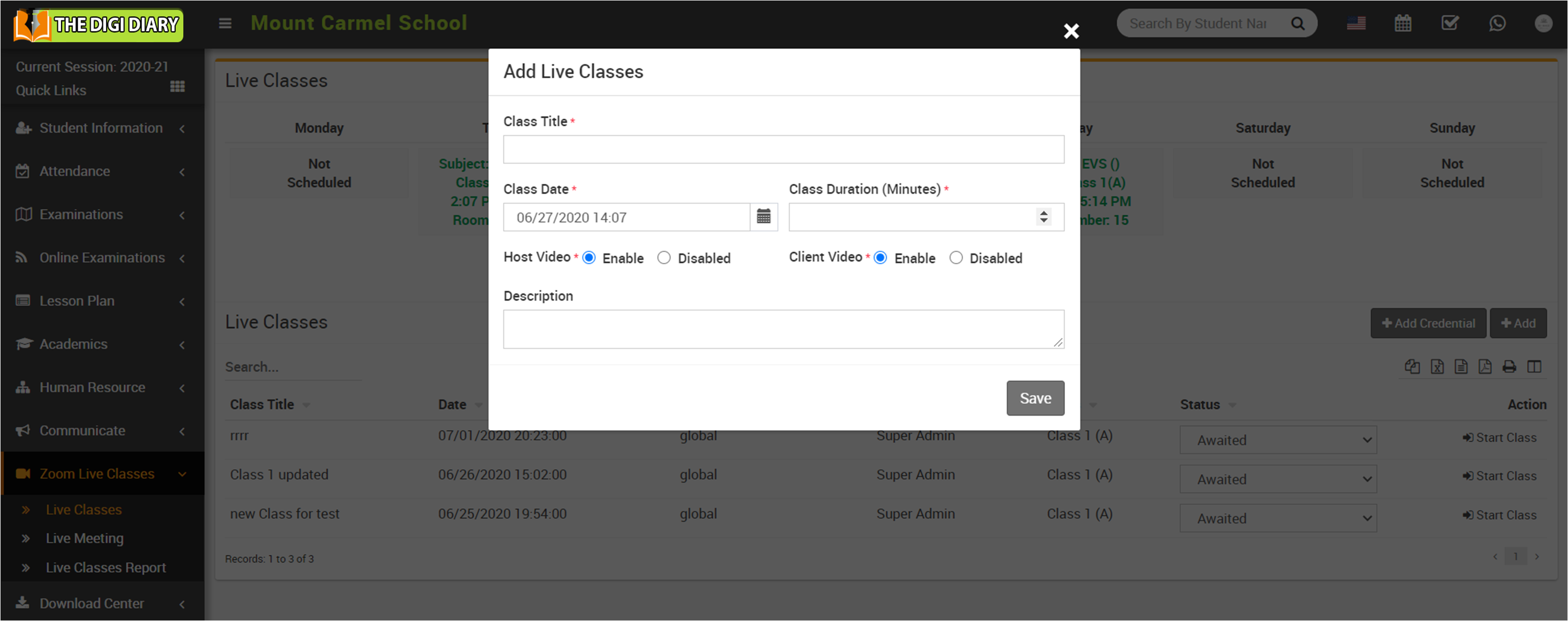Open Awaited status dropdown for rrrr class
Screen dimensions: 1568x621
(1278, 440)
